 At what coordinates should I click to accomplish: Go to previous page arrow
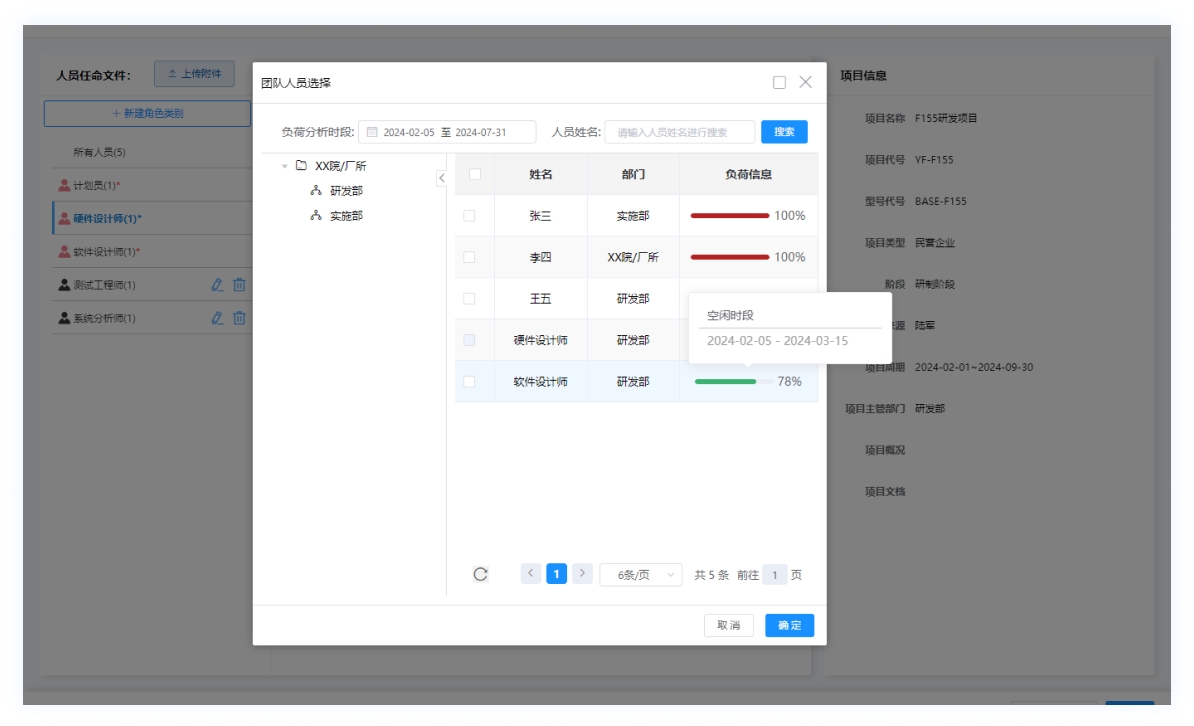[x=531, y=574]
